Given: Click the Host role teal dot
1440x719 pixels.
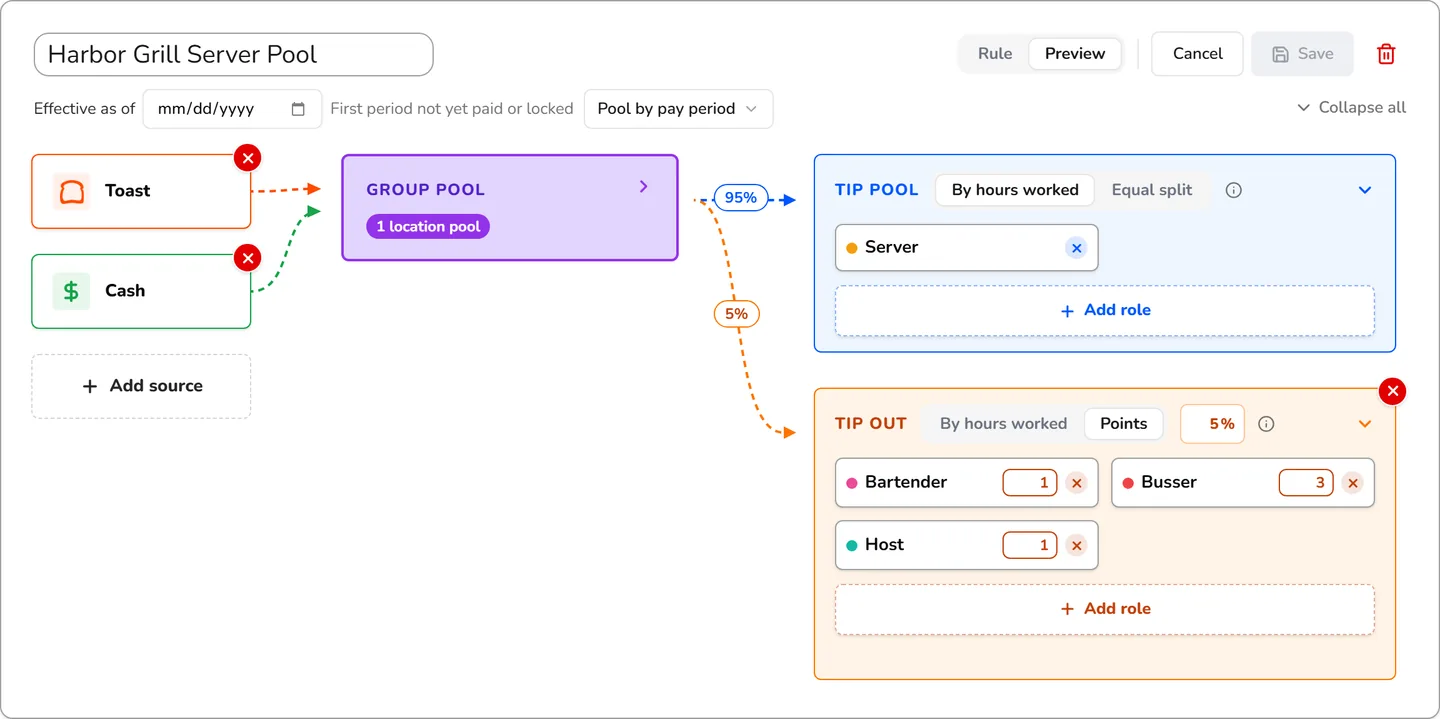Looking at the screenshot, I should [852, 545].
